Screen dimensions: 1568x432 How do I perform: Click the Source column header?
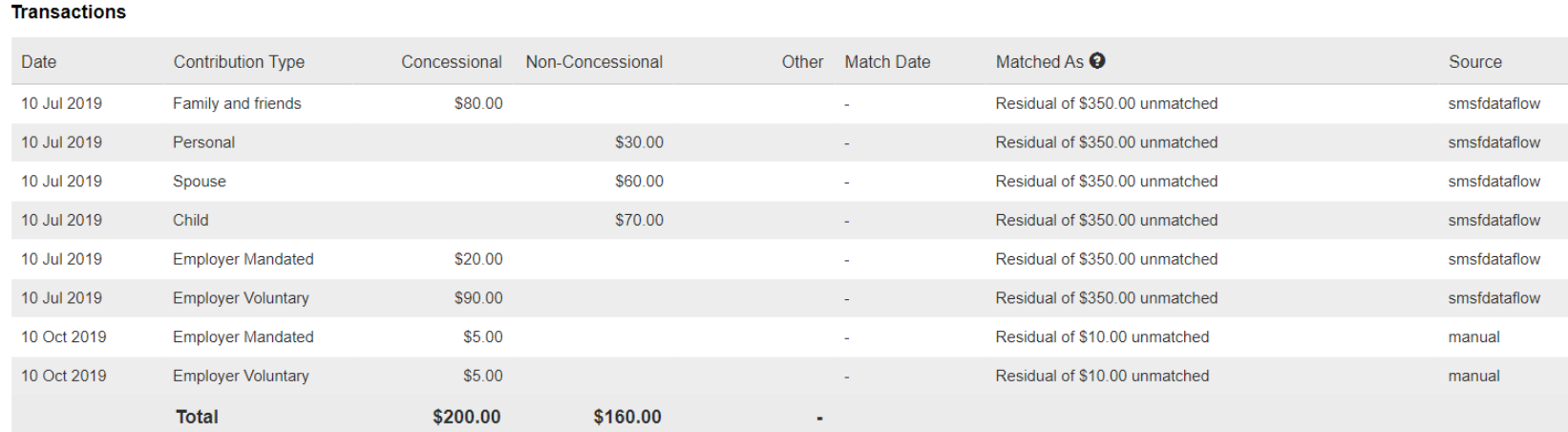point(1475,61)
